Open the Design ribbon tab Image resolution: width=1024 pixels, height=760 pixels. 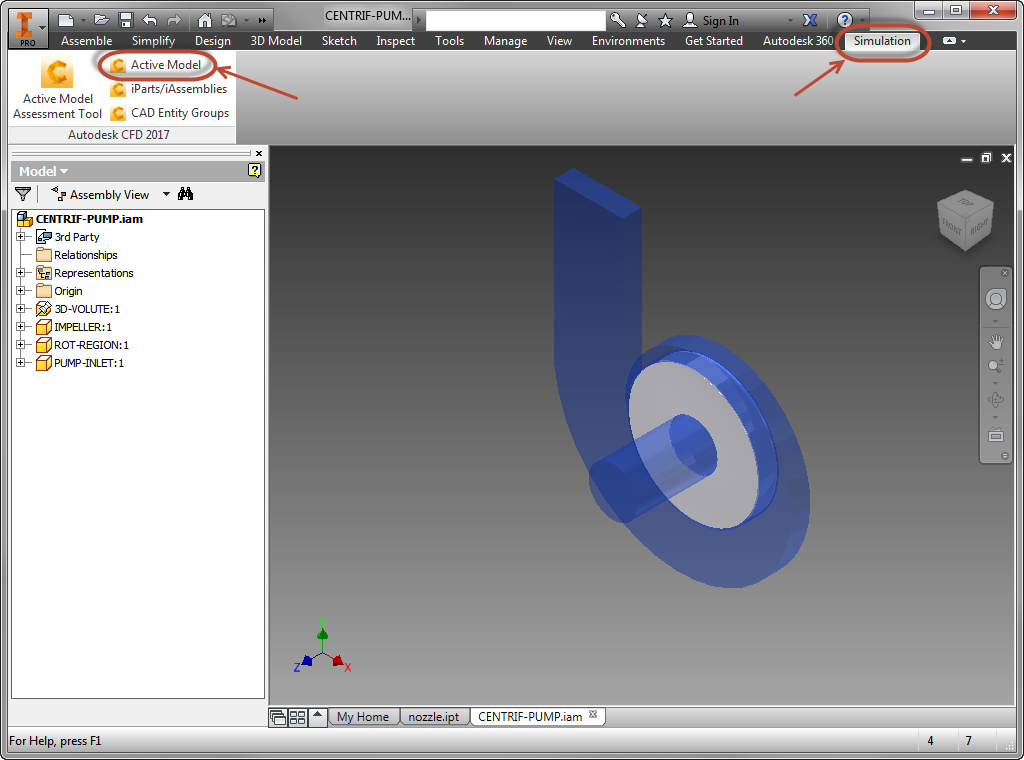click(x=213, y=40)
